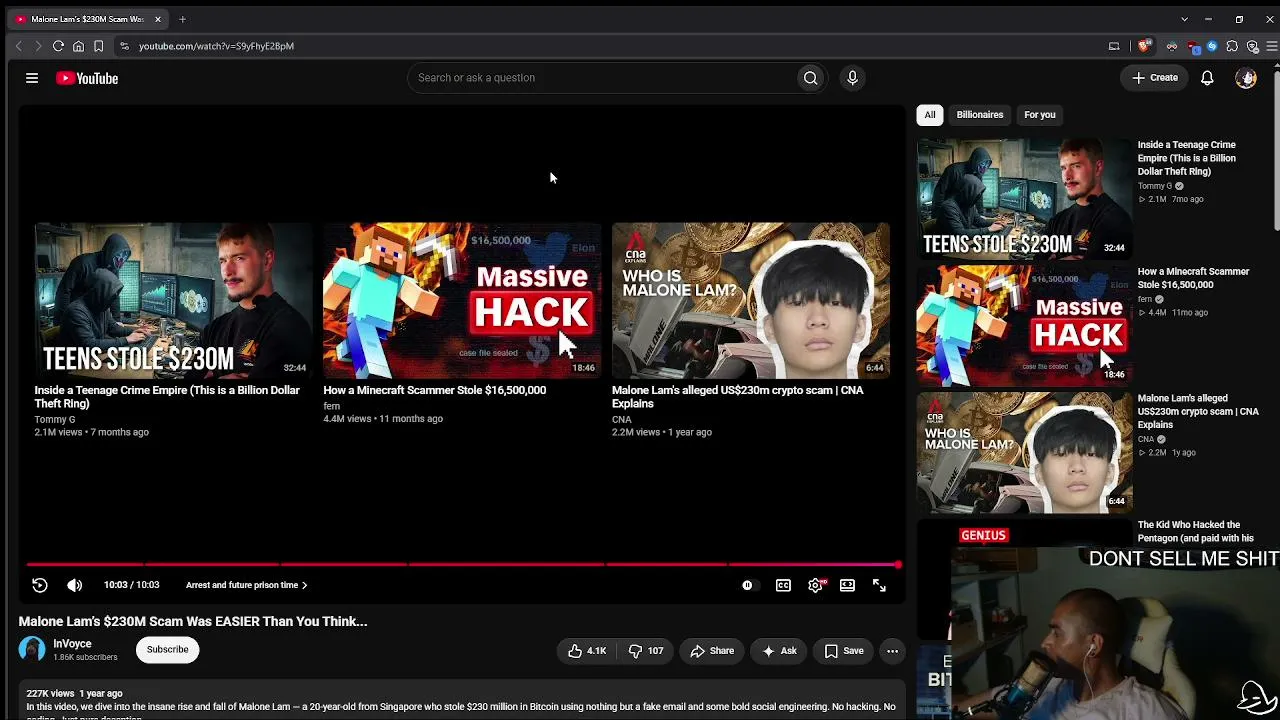Mute the video volume
This screenshot has height=720, width=1280.
pos(74,585)
